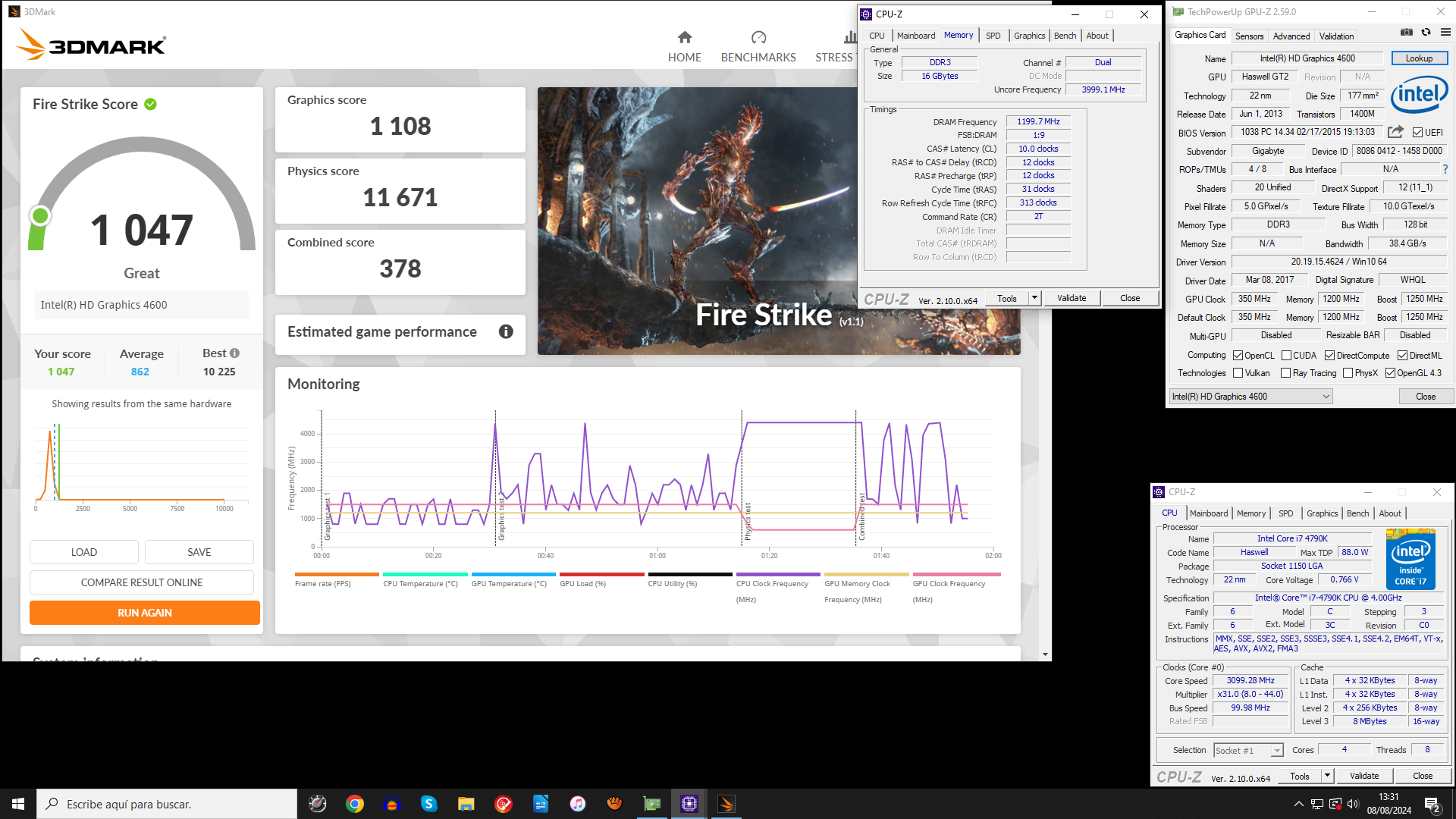
Task: Toggle the OpenGL 4.3 checkbox
Action: coord(1390,373)
